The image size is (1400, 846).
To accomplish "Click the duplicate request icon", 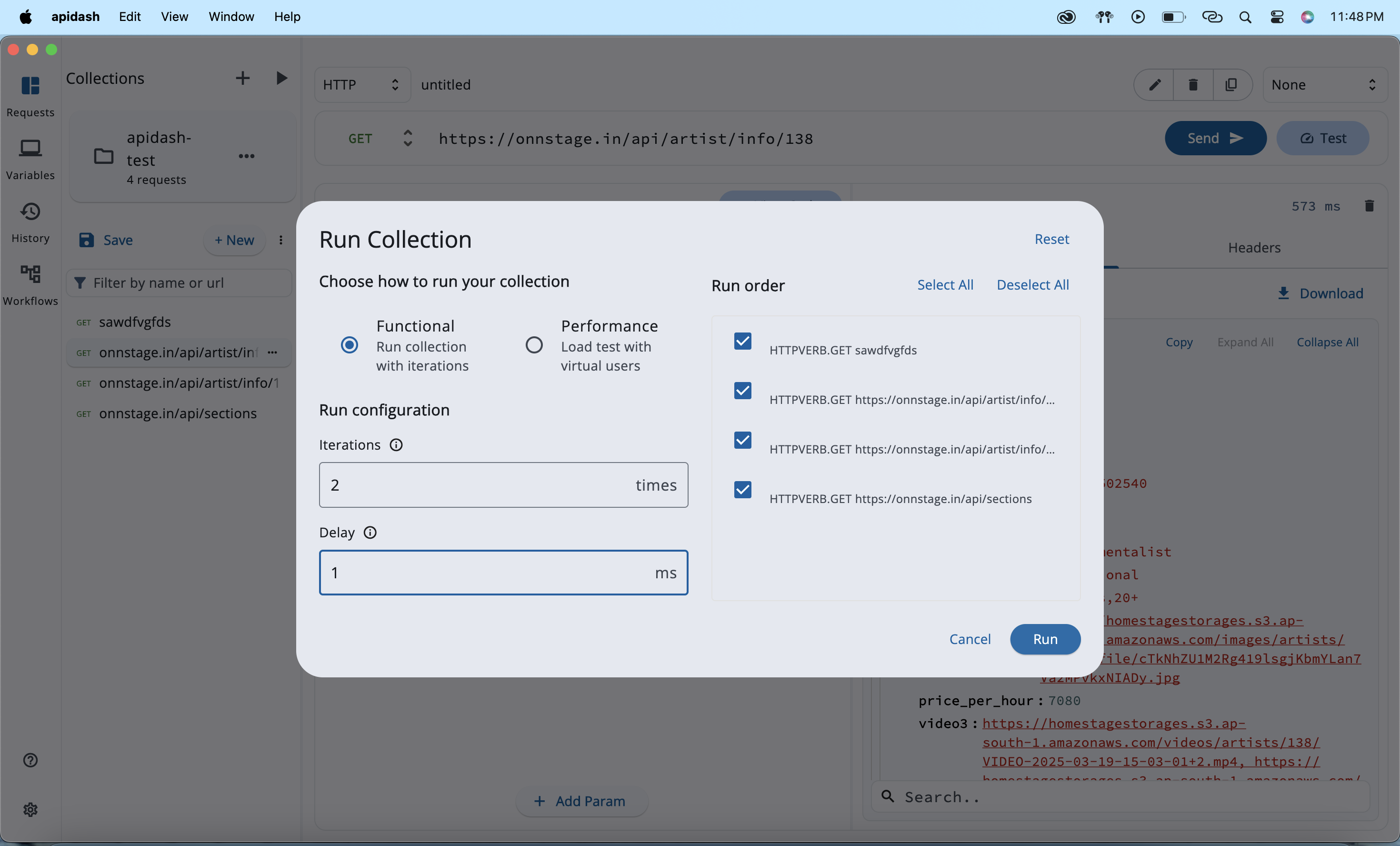I will 1231,85.
